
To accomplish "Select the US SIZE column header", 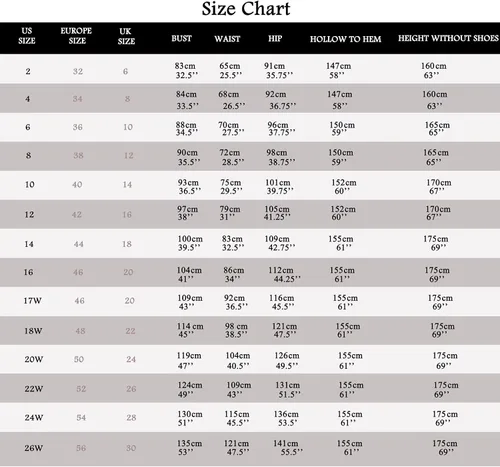I will coord(27,36).
